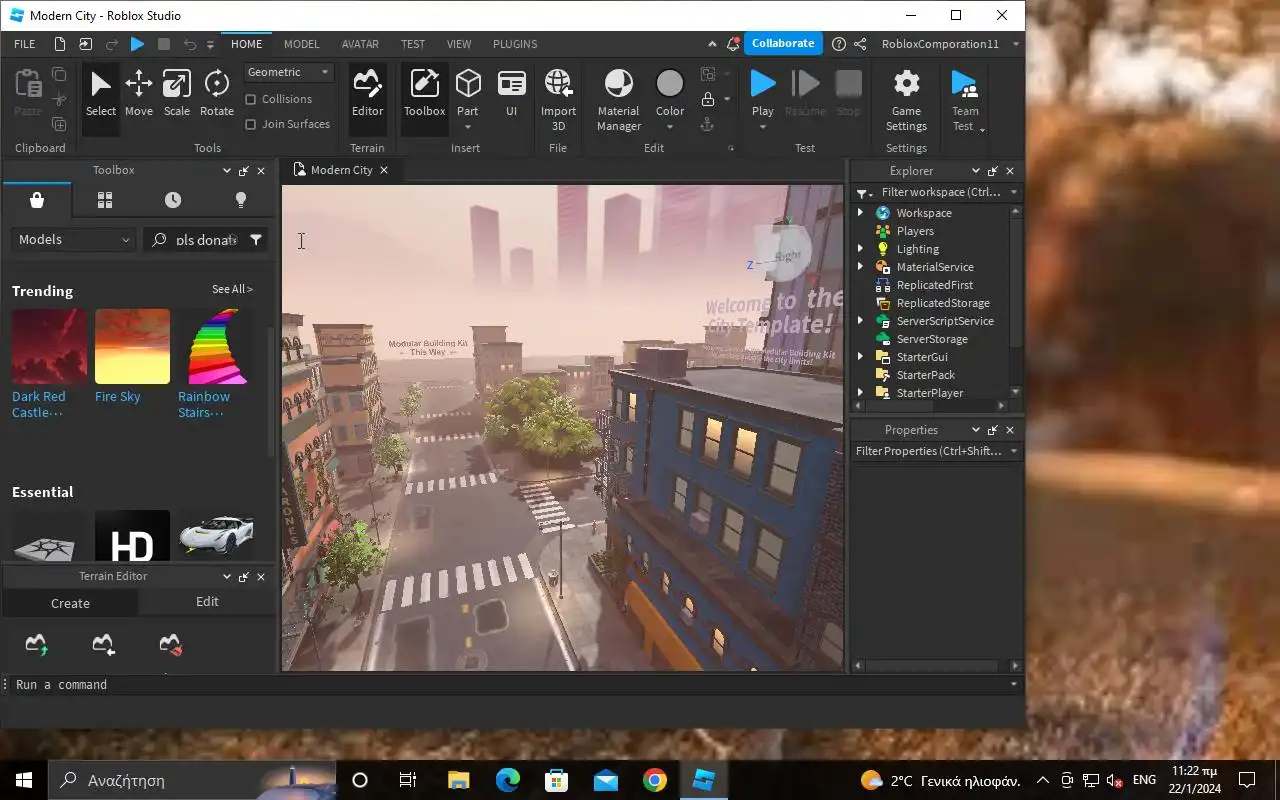Open Windows Start menu
1280x800 pixels.
pos(24,780)
